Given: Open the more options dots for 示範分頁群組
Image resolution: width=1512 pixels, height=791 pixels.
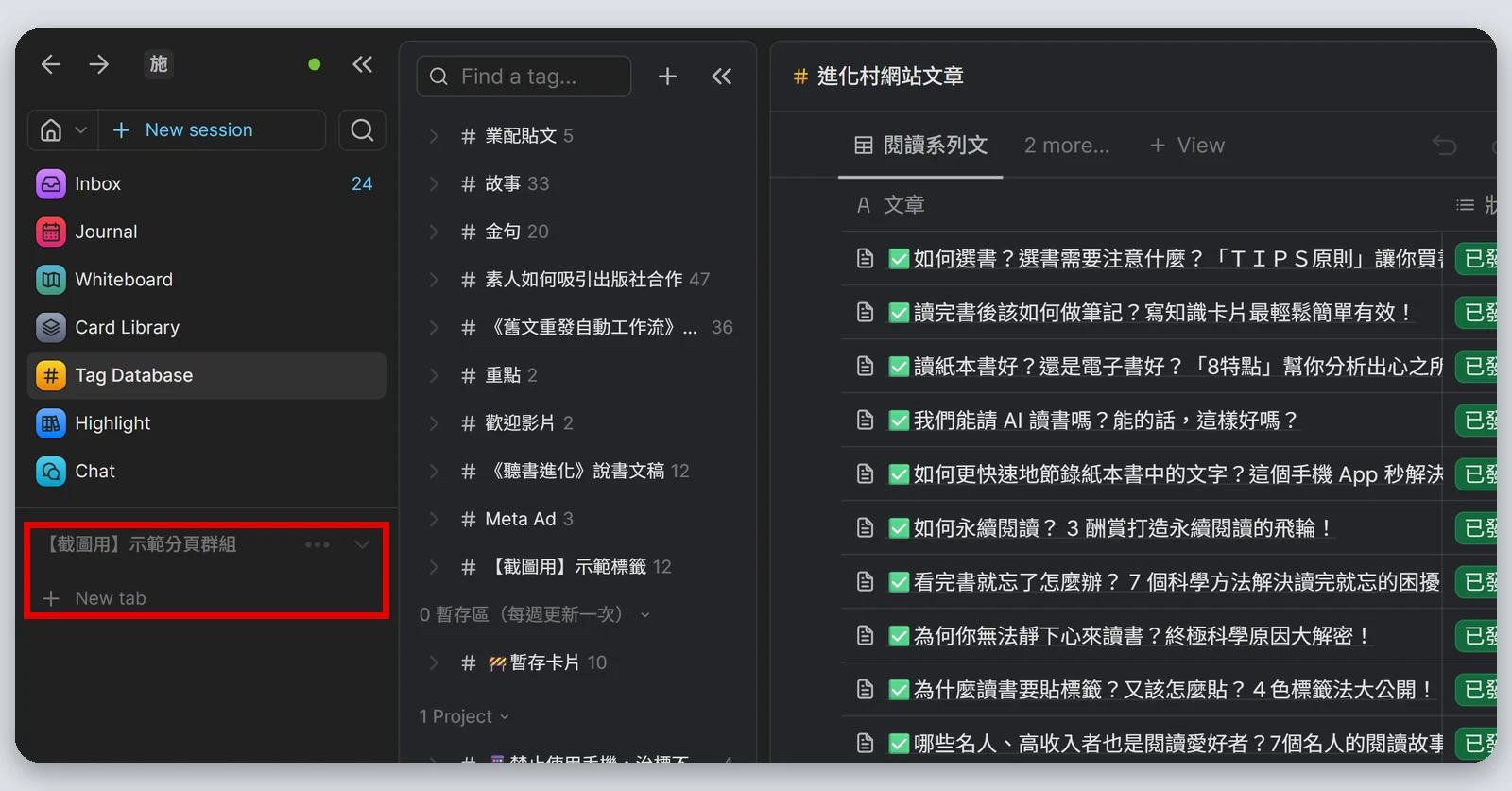Looking at the screenshot, I should tap(318, 544).
